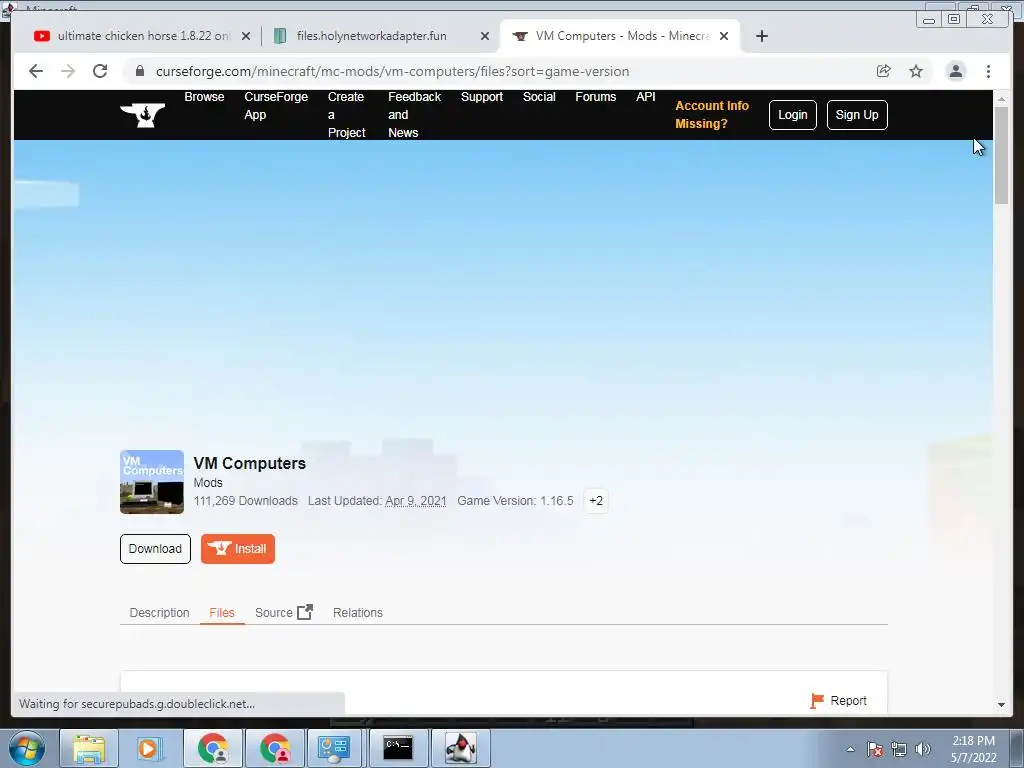Screen dimensions: 1024x768
Task: Open Chrome three-dot menu
Action: (988, 71)
